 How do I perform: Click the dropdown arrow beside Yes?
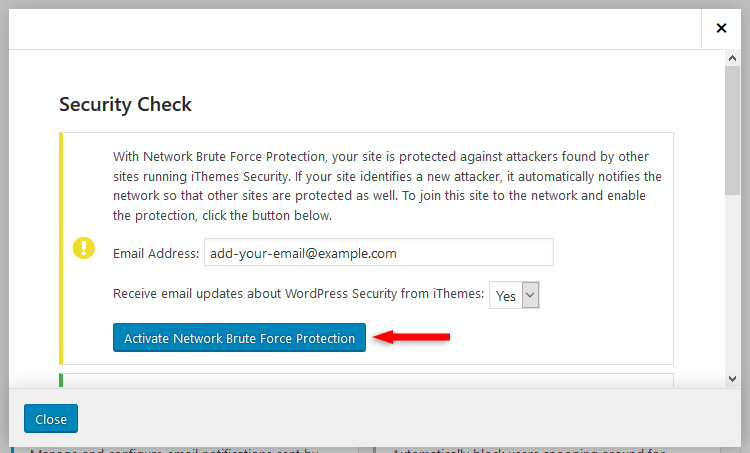[x=530, y=295]
